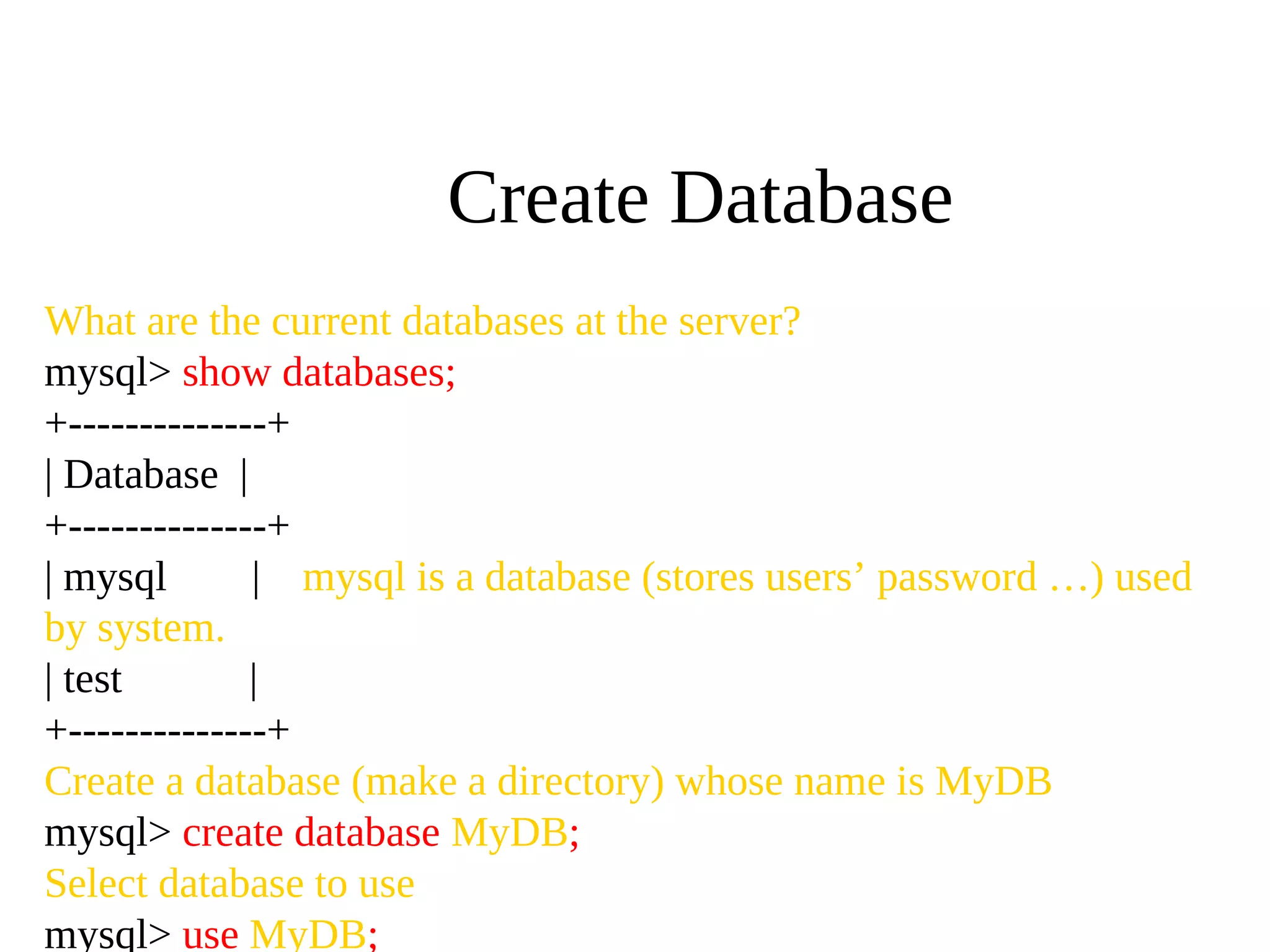
Task: Click yellow MyDB in use command
Action: tap(308, 935)
